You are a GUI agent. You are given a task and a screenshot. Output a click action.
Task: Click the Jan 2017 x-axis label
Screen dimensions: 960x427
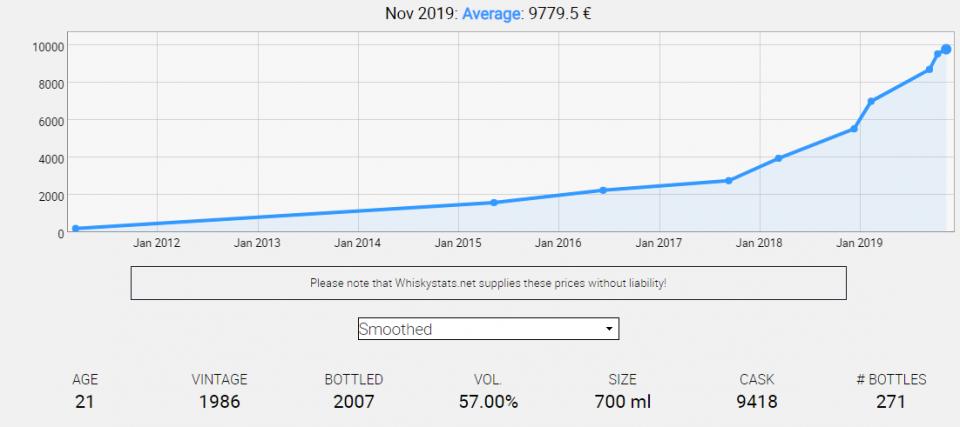click(x=658, y=242)
